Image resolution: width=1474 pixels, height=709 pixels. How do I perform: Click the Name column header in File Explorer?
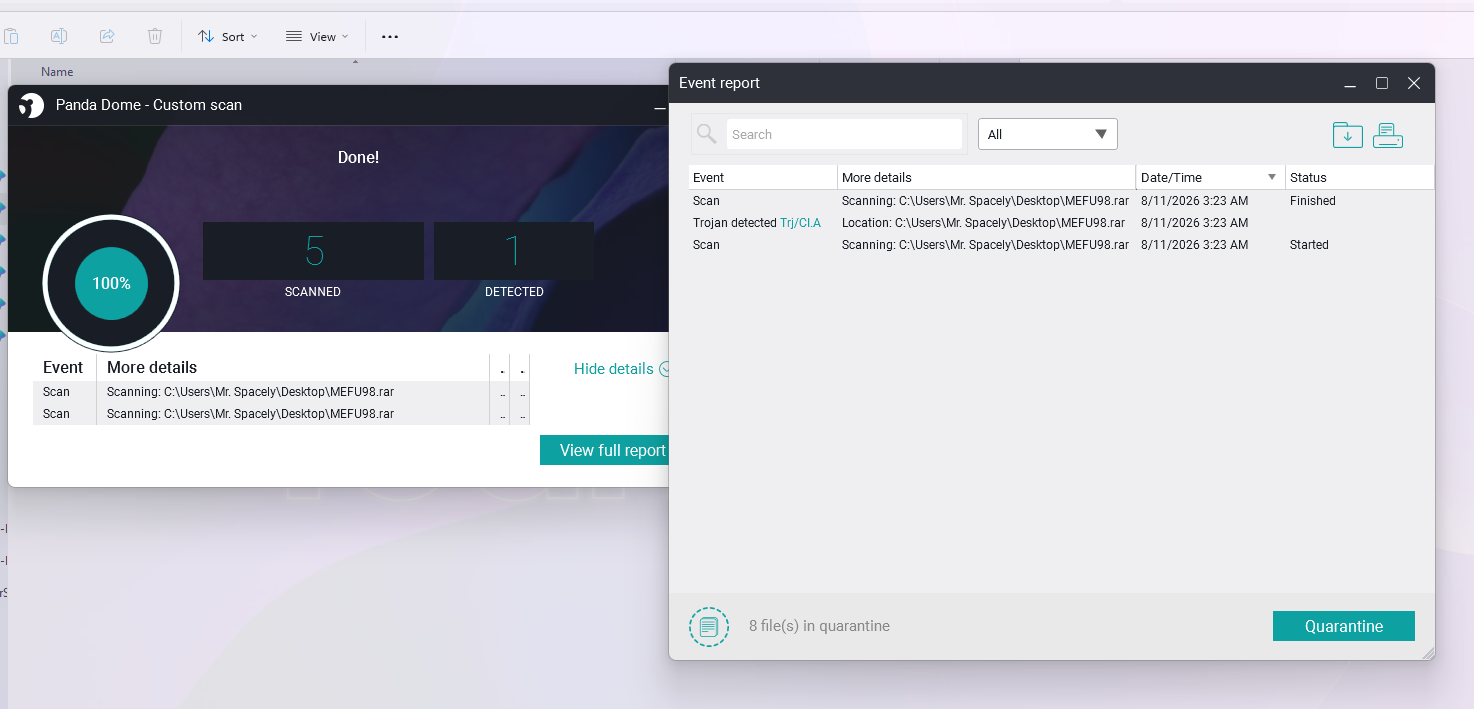pyautogui.click(x=57, y=72)
